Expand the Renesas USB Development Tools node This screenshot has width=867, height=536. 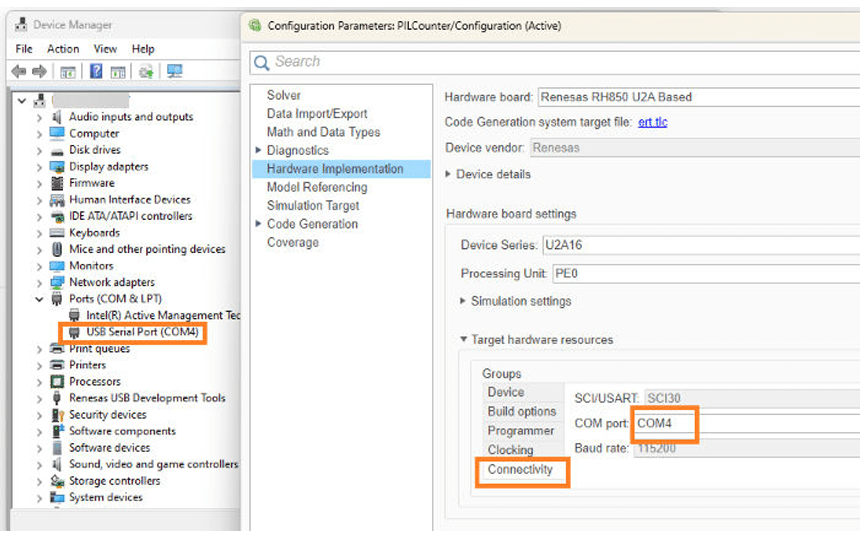(x=40, y=398)
